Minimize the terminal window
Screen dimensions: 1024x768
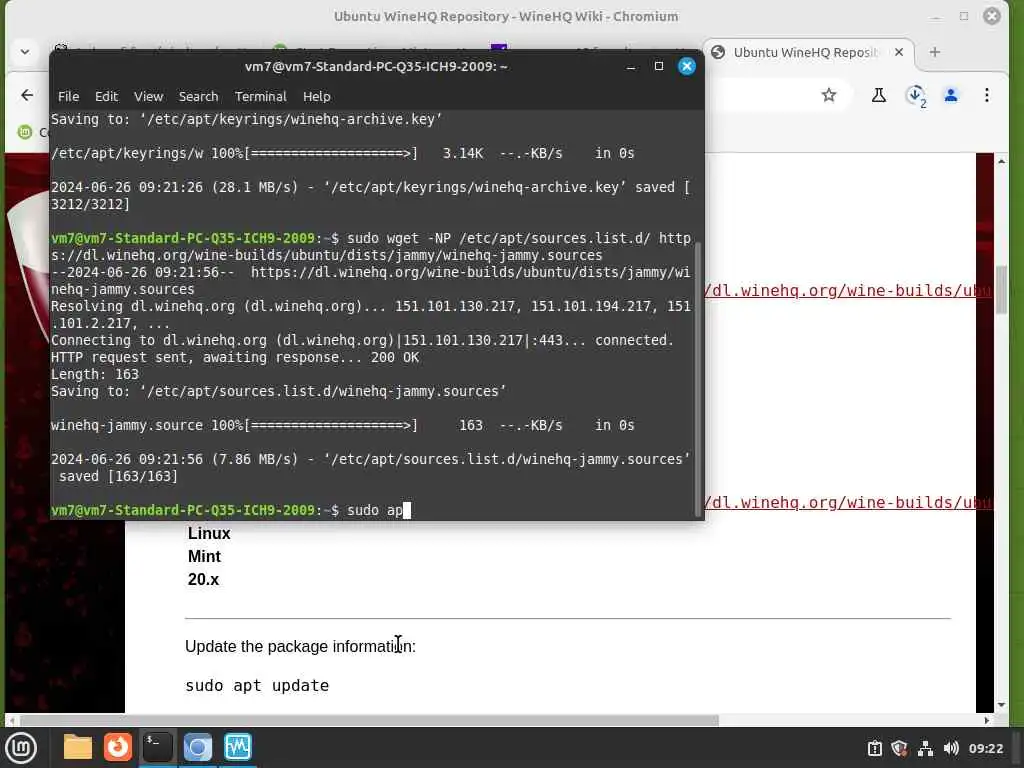click(x=631, y=67)
